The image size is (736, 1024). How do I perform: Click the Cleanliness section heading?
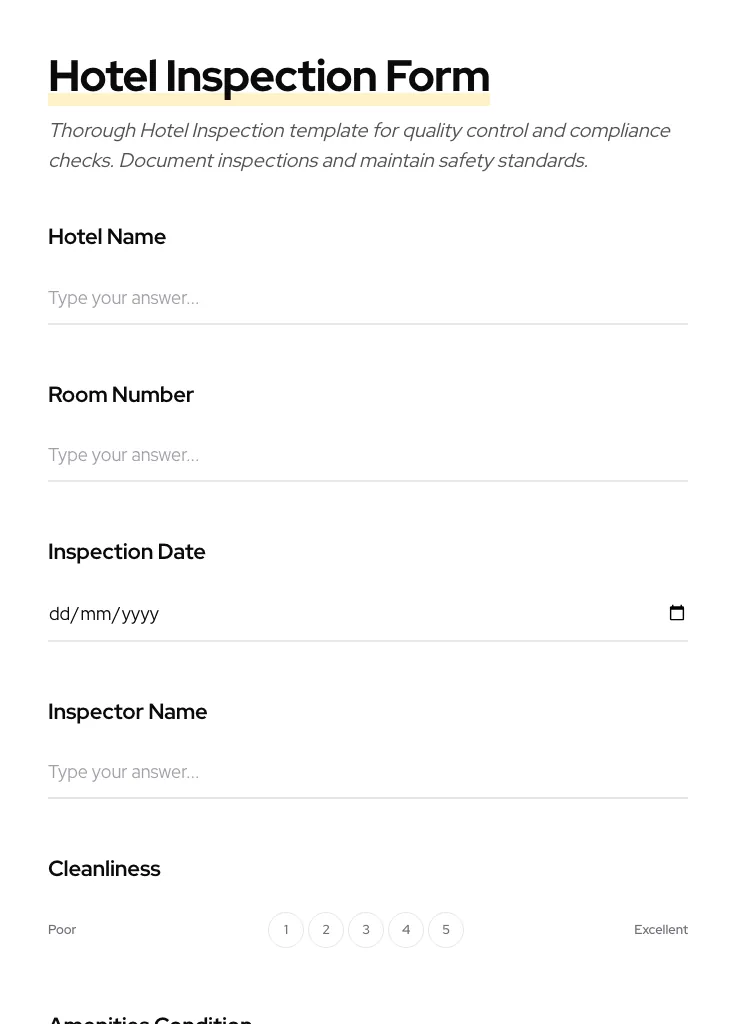pyautogui.click(x=104, y=868)
